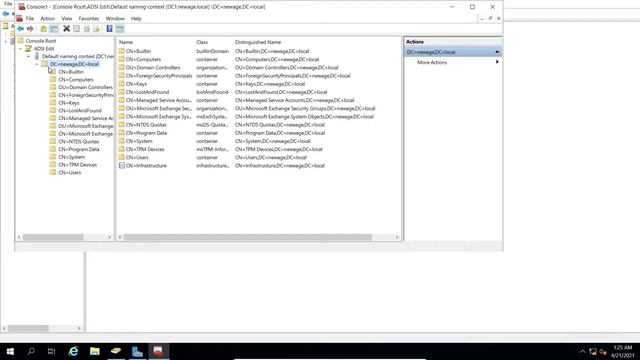Click the Back arrow in Console1 toolbar
This screenshot has height=360, width=640.
20,29
